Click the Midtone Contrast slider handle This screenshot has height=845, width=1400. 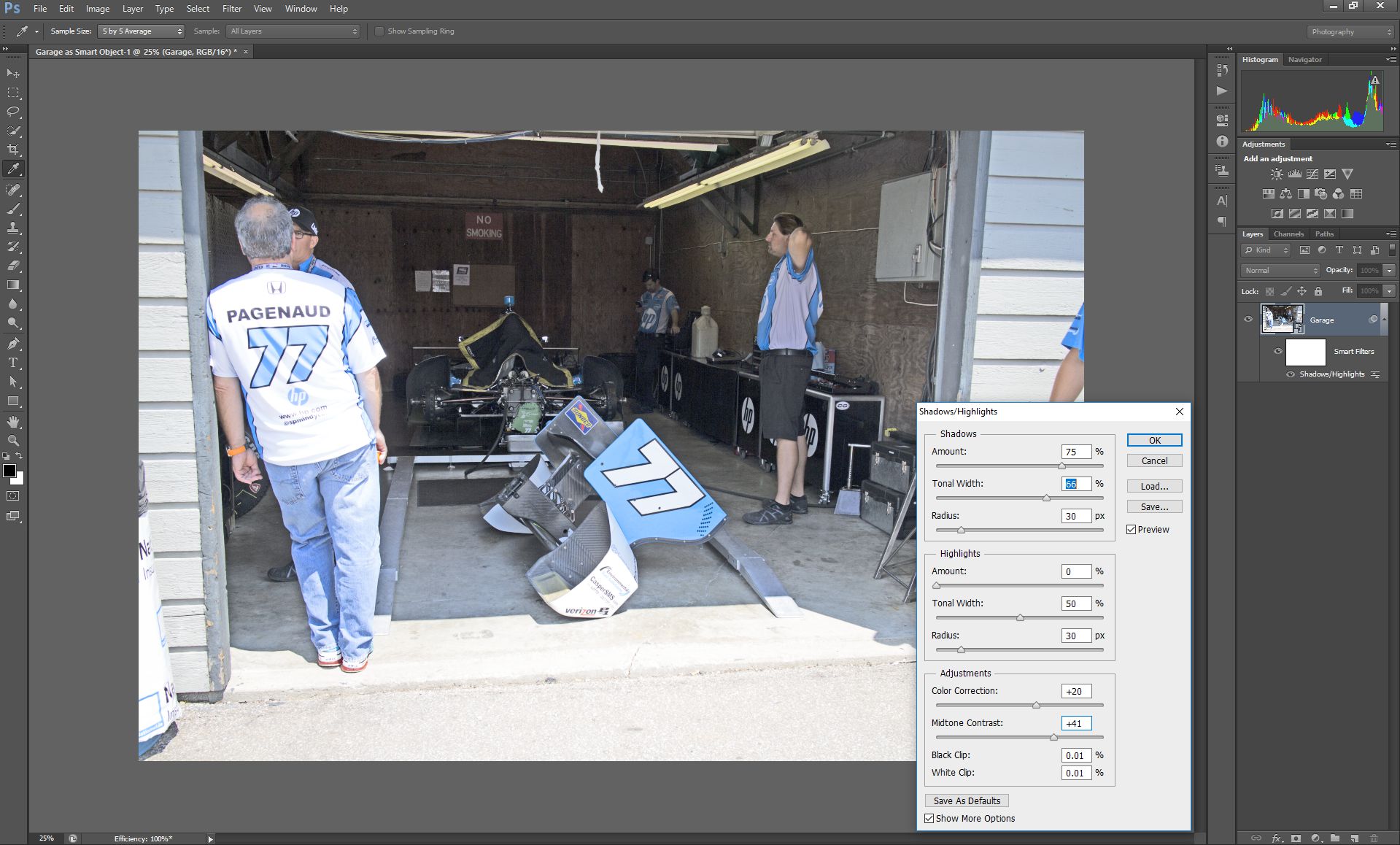click(x=1053, y=737)
